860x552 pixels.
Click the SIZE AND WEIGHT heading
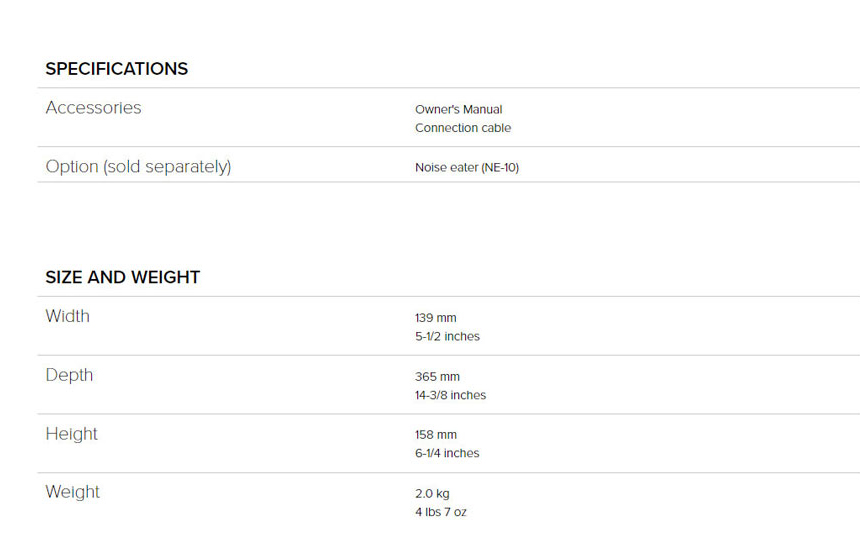point(123,277)
